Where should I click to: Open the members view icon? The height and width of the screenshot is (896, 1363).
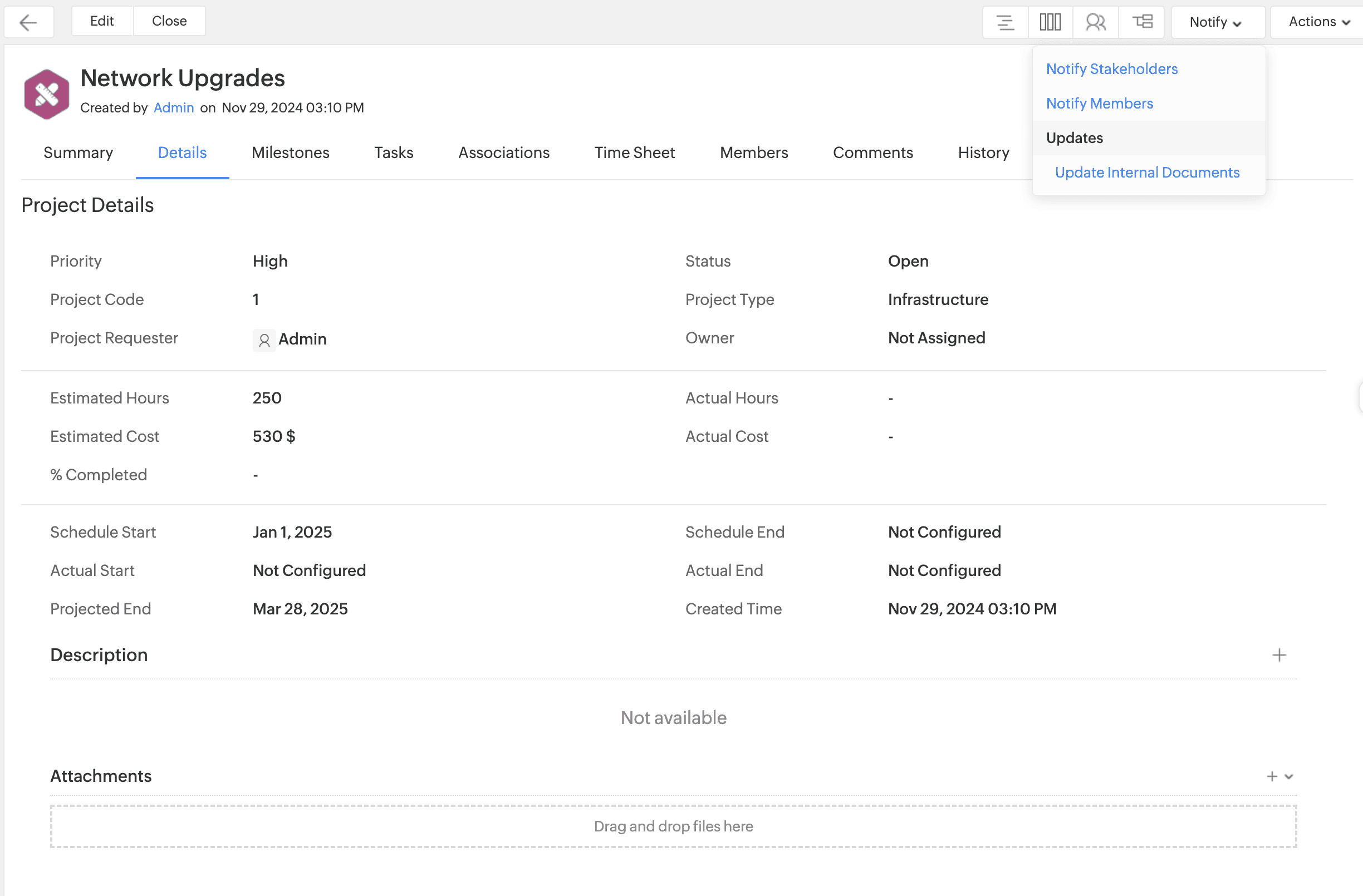click(1095, 22)
